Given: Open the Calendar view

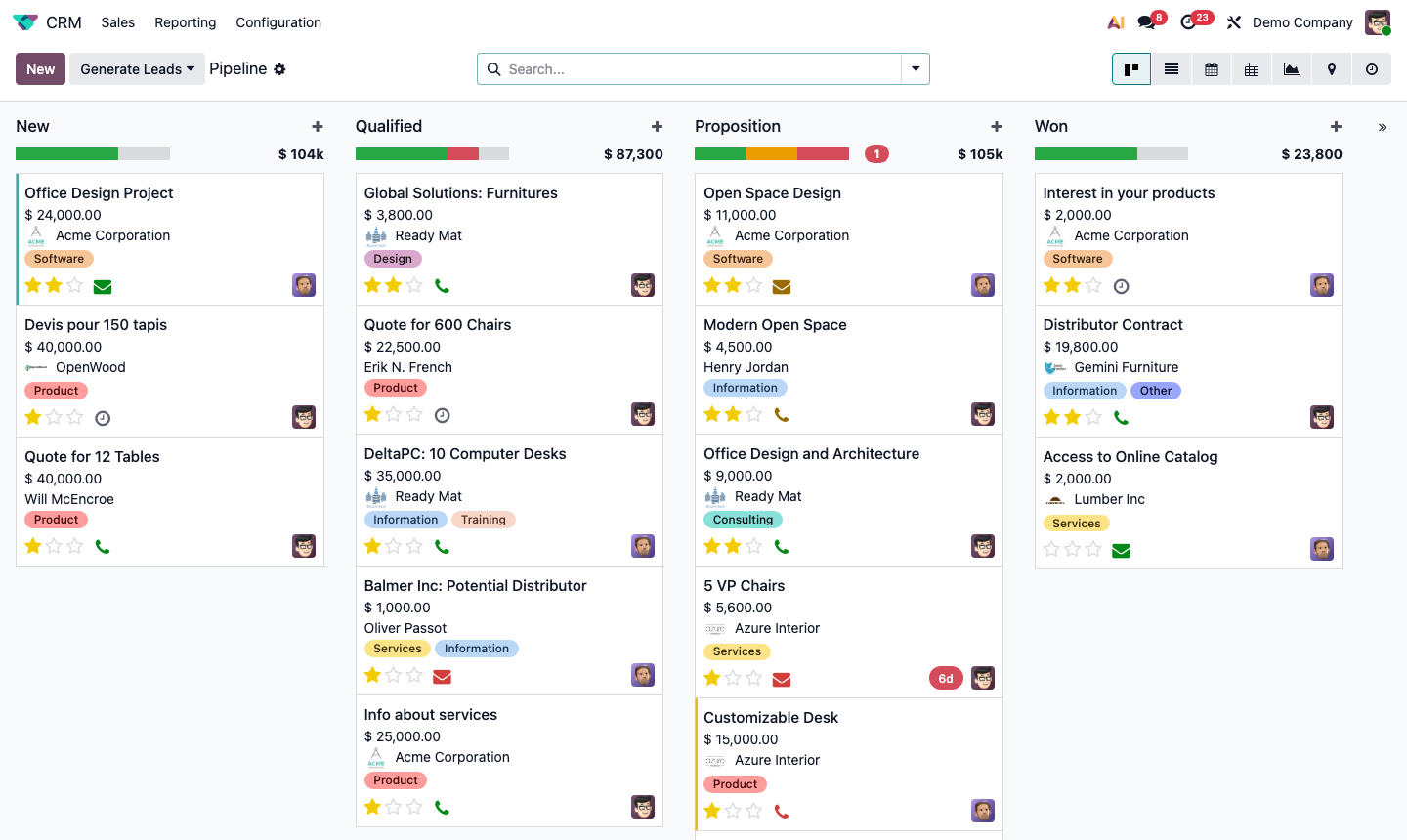Looking at the screenshot, I should point(1211,69).
